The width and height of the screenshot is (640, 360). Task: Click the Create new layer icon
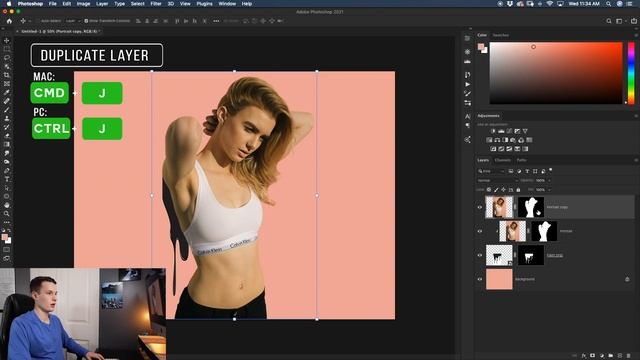(x=620, y=356)
